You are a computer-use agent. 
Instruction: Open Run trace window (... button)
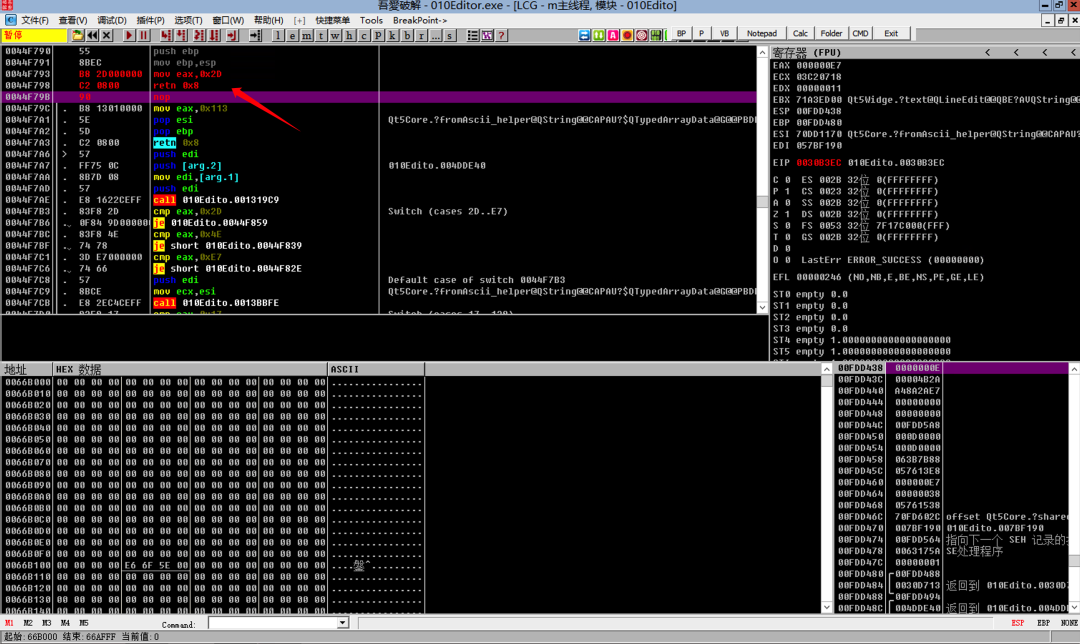tap(435, 36)
